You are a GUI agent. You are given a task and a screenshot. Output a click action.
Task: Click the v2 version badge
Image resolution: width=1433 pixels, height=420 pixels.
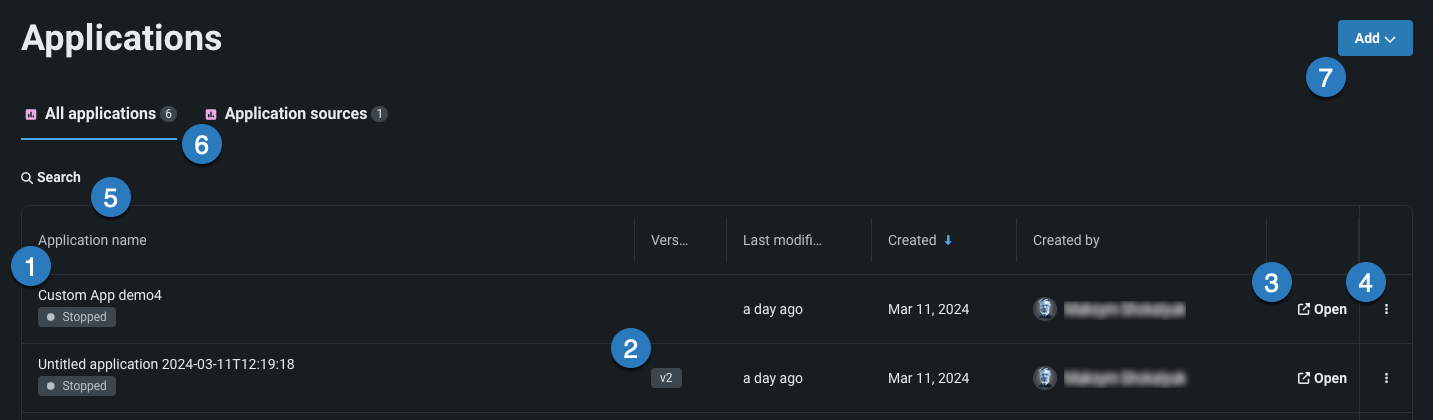(x=666, y=378)
